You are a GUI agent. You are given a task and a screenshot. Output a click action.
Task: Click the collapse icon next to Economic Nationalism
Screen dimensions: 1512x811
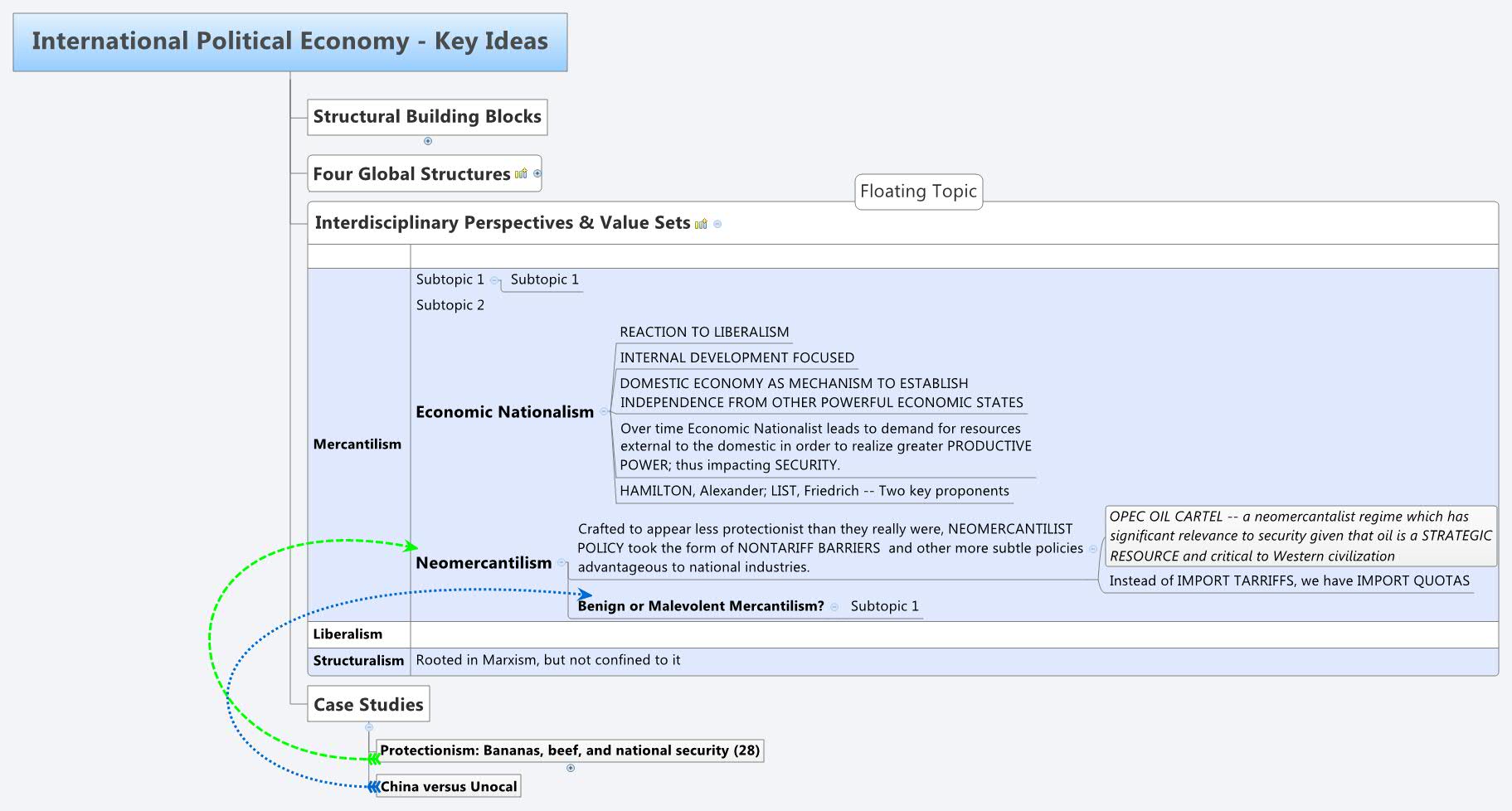pyautogui.click(x=605, y=412)
